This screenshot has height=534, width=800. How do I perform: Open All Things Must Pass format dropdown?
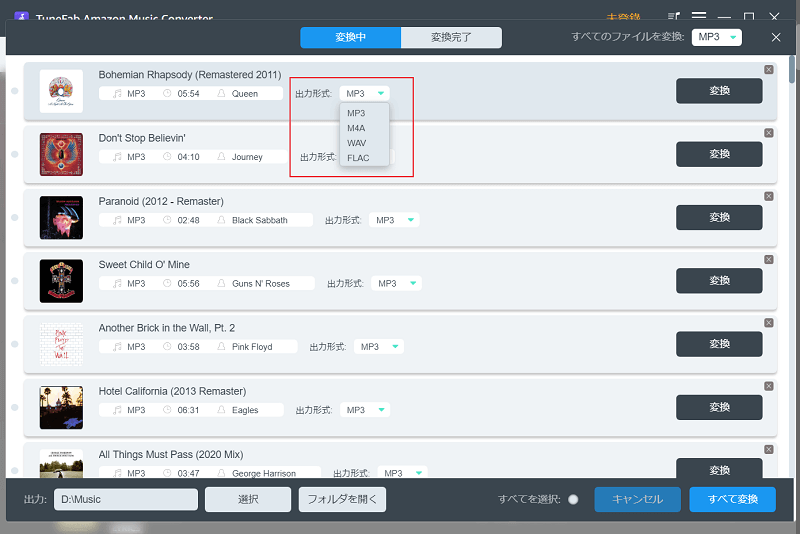[402, 473]
